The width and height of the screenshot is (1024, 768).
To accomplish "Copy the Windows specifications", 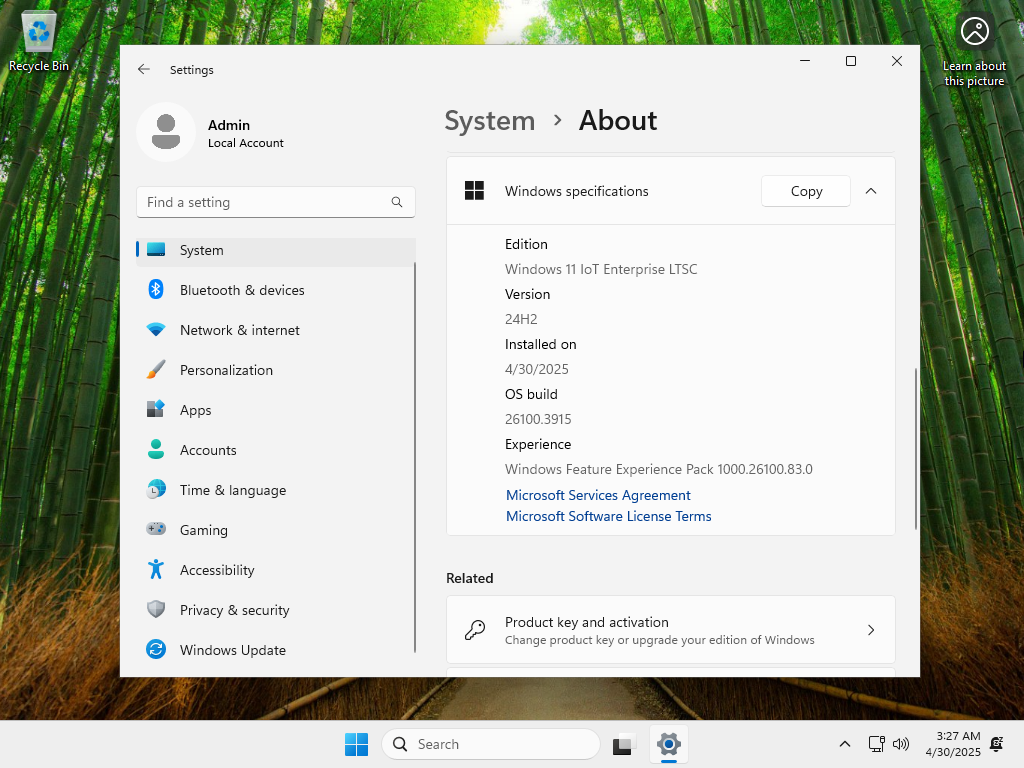I will click(x=806, y=191).
